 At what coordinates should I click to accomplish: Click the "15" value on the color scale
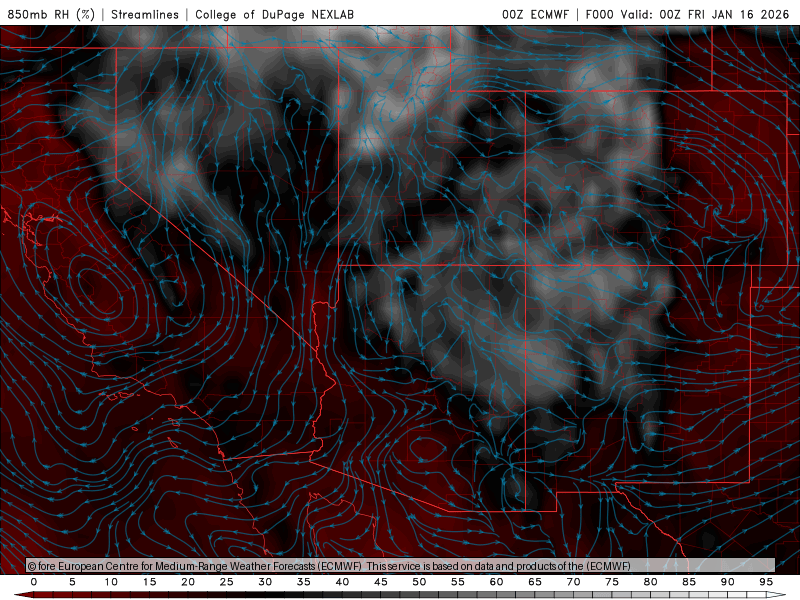point(149,582)
